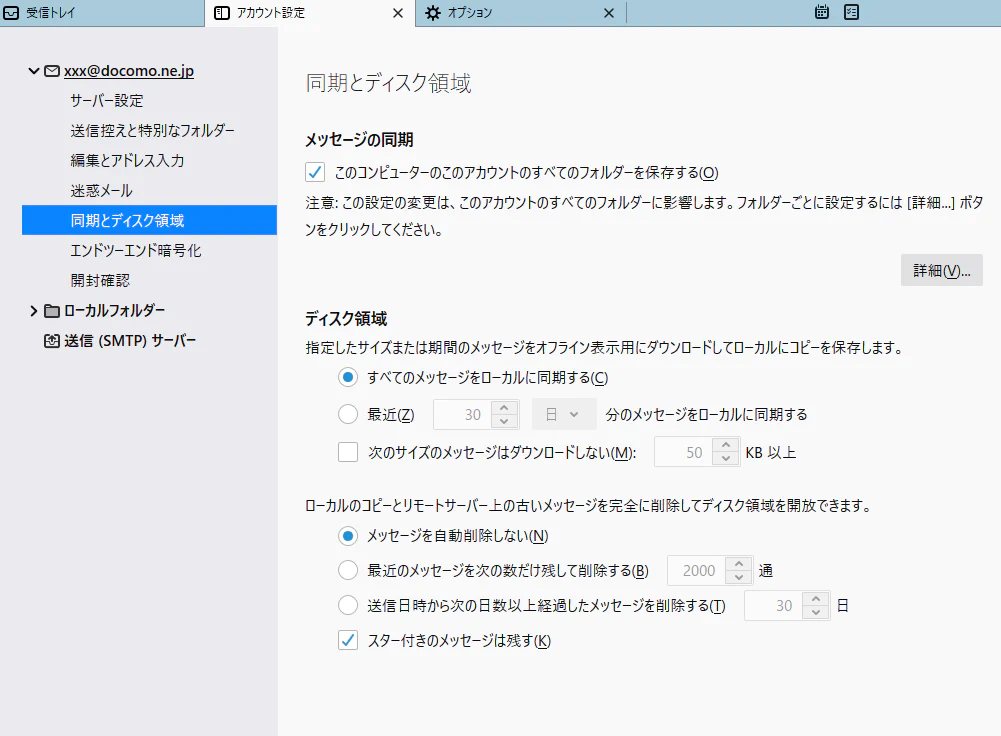Toggle スター付きのメッセージは残す checkbox
This screenshot has width=1001, height=736.
[348, 640]
